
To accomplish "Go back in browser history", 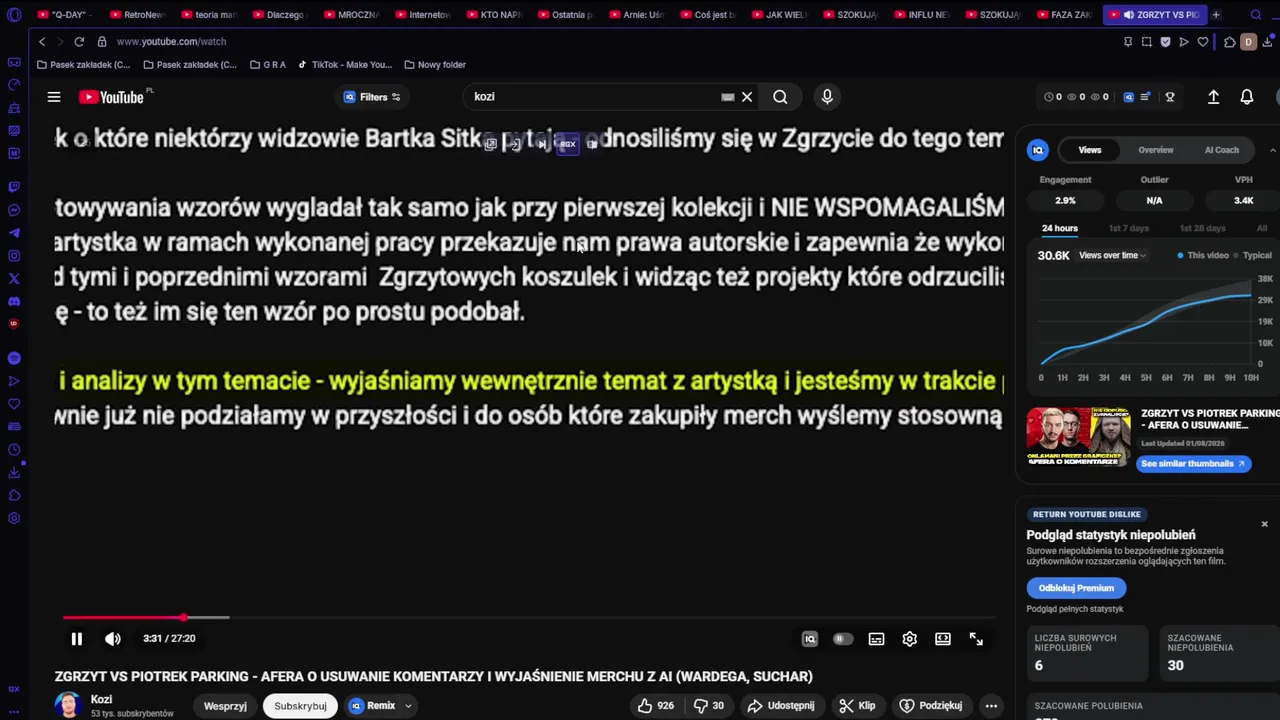I will pyautogui.click(x=42, y=42).
